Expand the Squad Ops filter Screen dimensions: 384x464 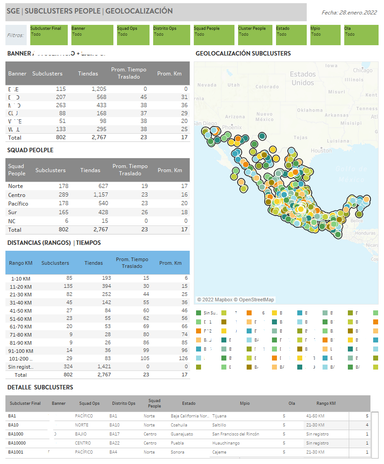click(x=133, y=35)
